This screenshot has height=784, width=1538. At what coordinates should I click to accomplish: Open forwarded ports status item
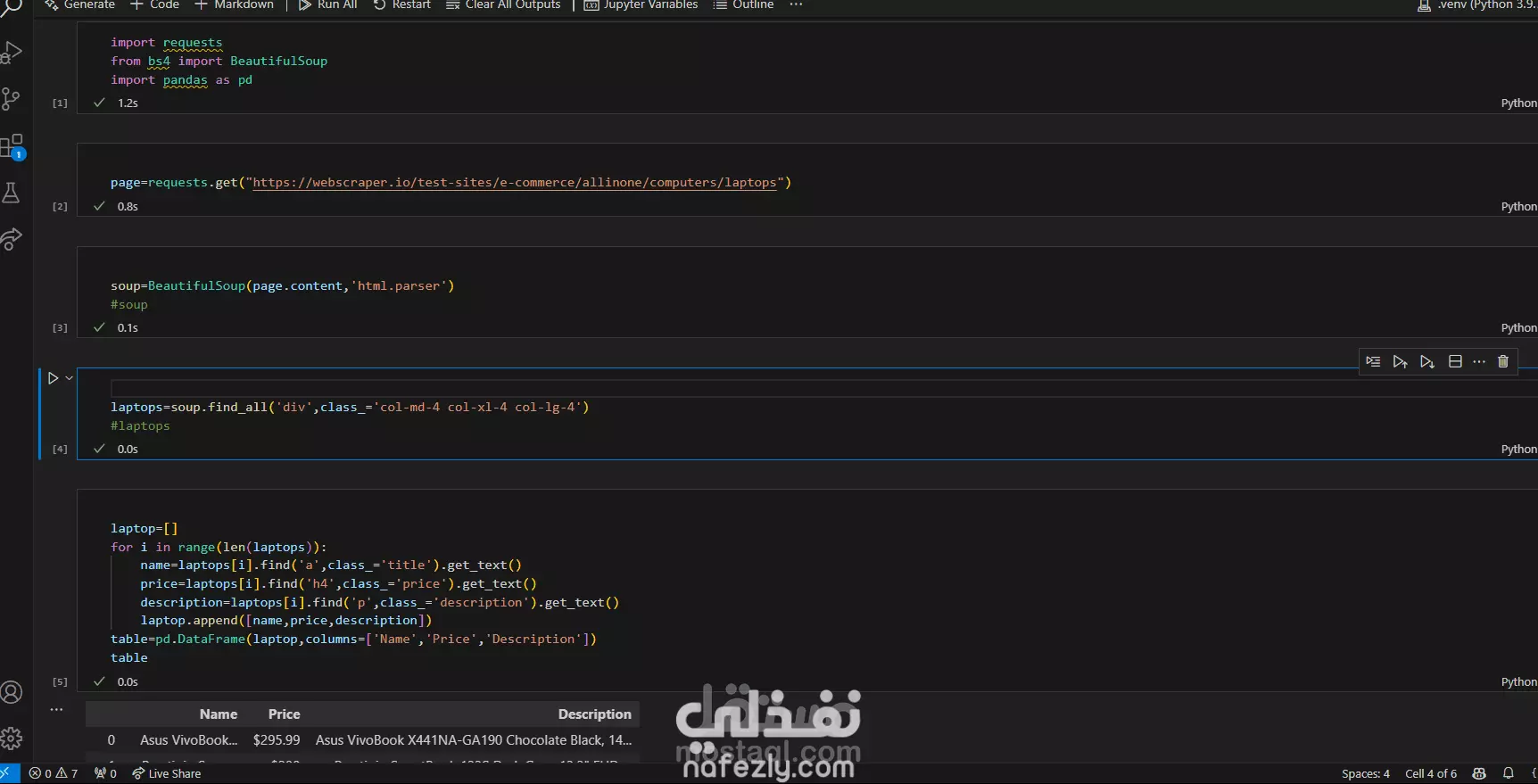coord(106,773)
